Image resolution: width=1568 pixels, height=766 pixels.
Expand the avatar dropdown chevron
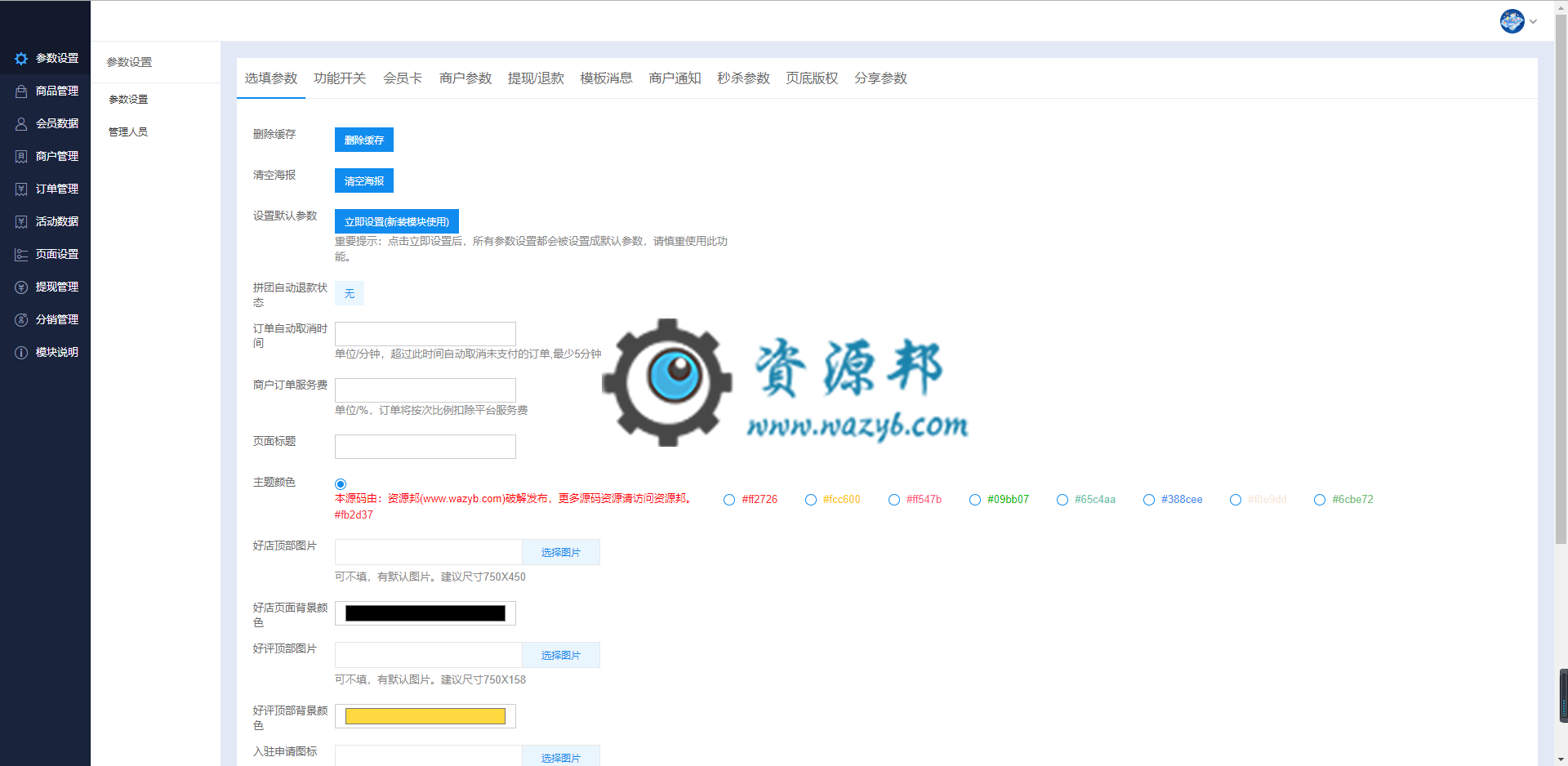click(1533, 22)
